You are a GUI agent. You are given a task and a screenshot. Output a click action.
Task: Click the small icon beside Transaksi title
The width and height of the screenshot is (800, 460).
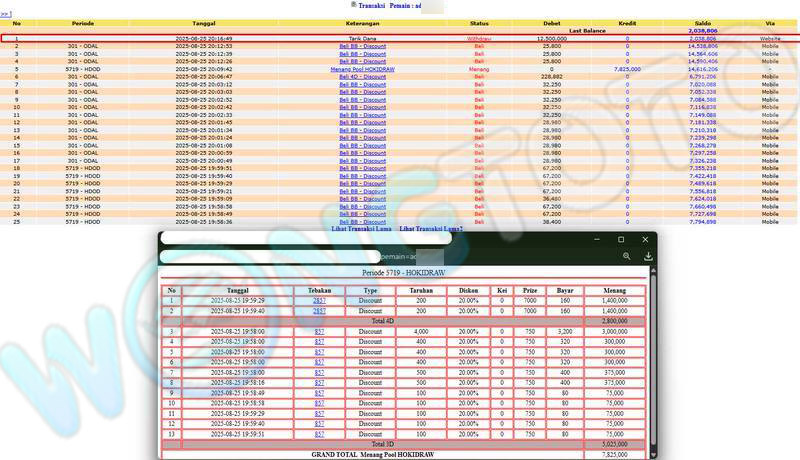pos(353,5)
